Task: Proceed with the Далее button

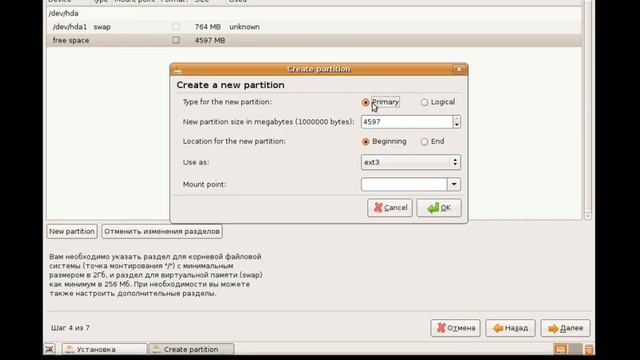Action: coord(565,328)
